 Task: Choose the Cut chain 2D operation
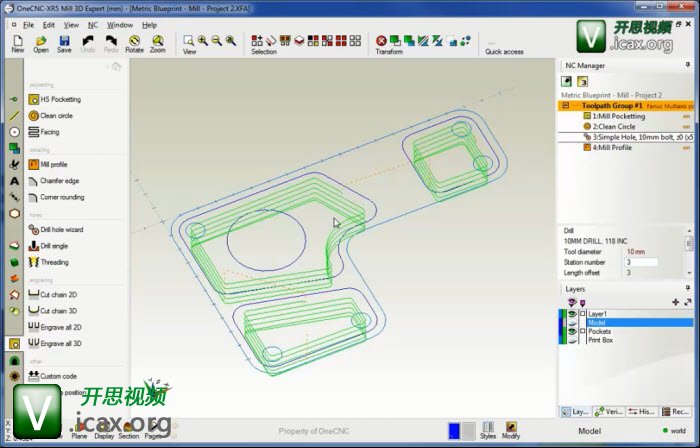[x=53, y=295]
